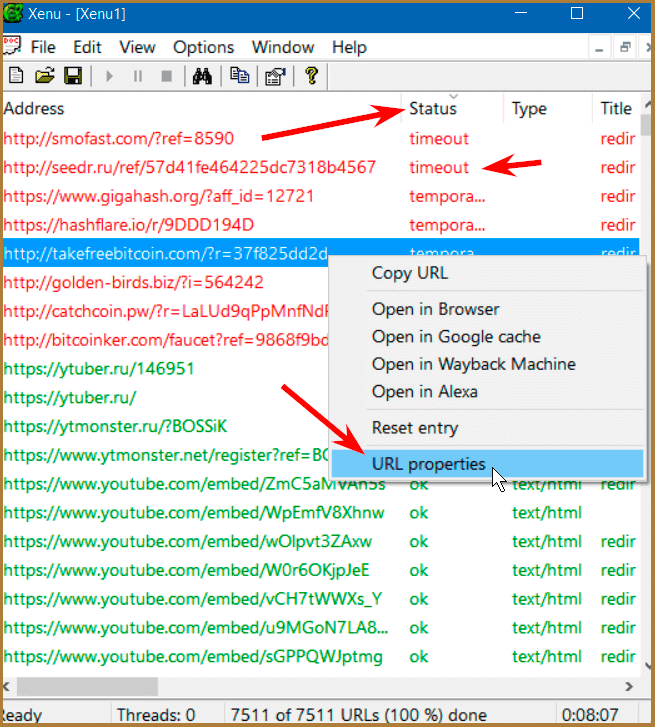Click URL properties in context menu
This screenshot has width=655, height=727.
(x=487, y=464)
